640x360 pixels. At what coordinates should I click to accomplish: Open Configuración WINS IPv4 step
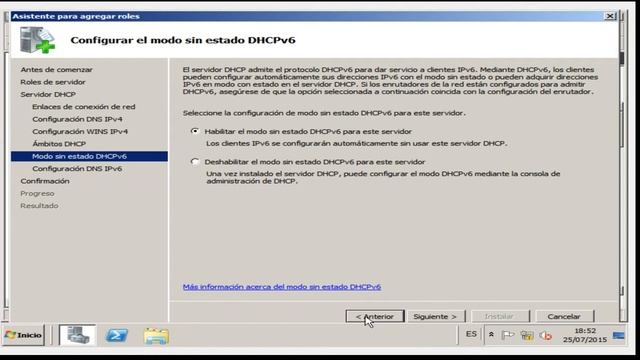pyautogui.click(x=80, y=131)
